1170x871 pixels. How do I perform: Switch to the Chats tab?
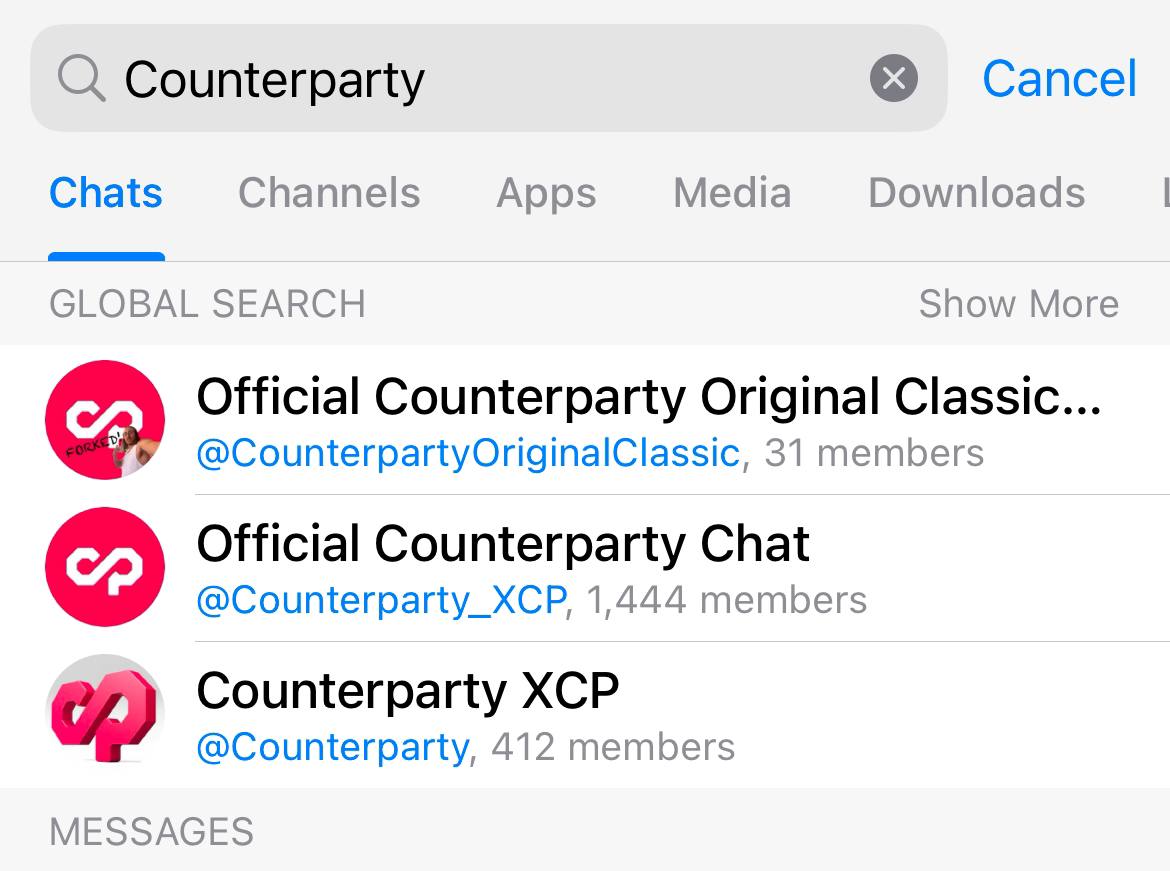(106, 193)
